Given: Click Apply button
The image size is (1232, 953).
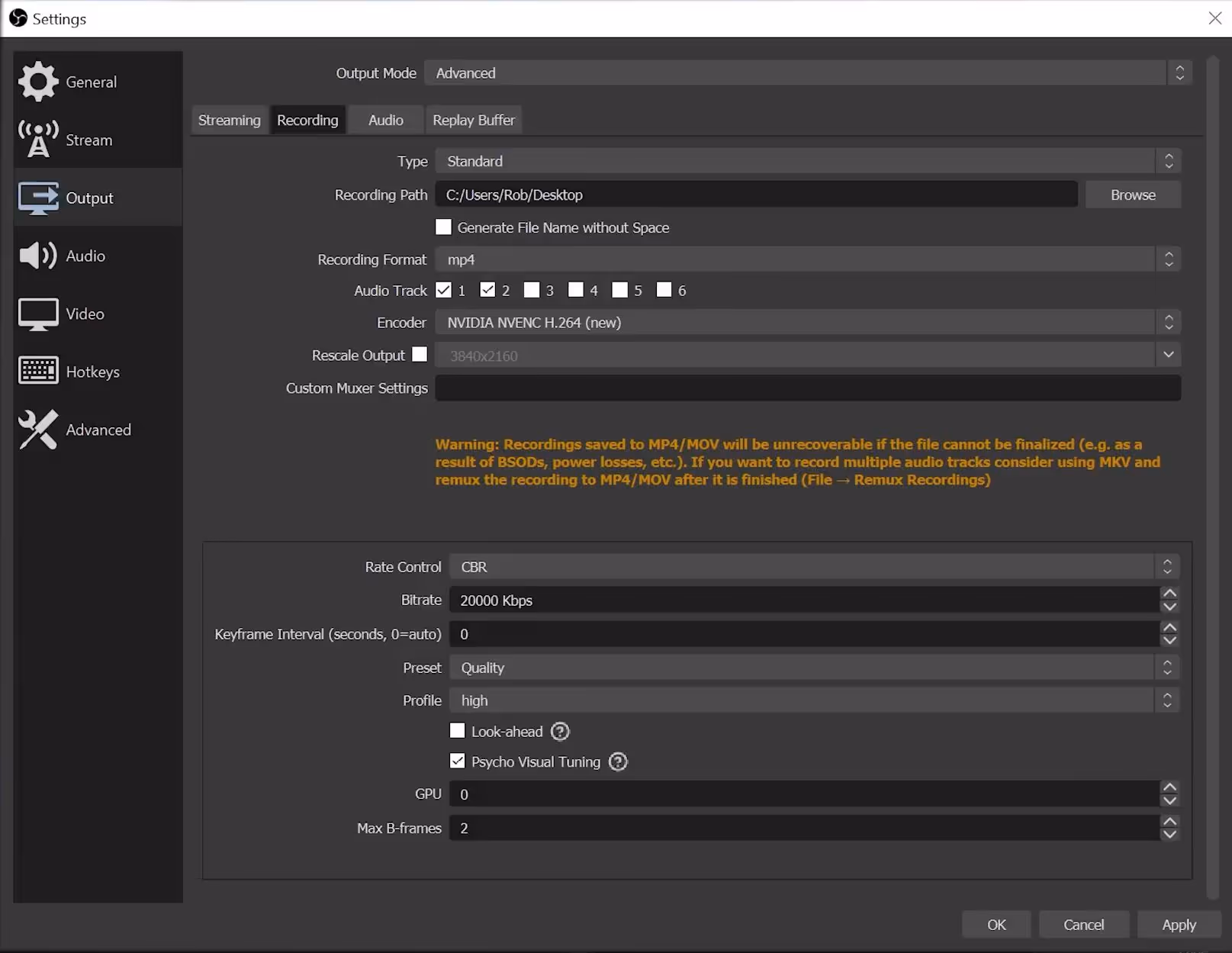Looking at the screenshot, I should 1179,925.
